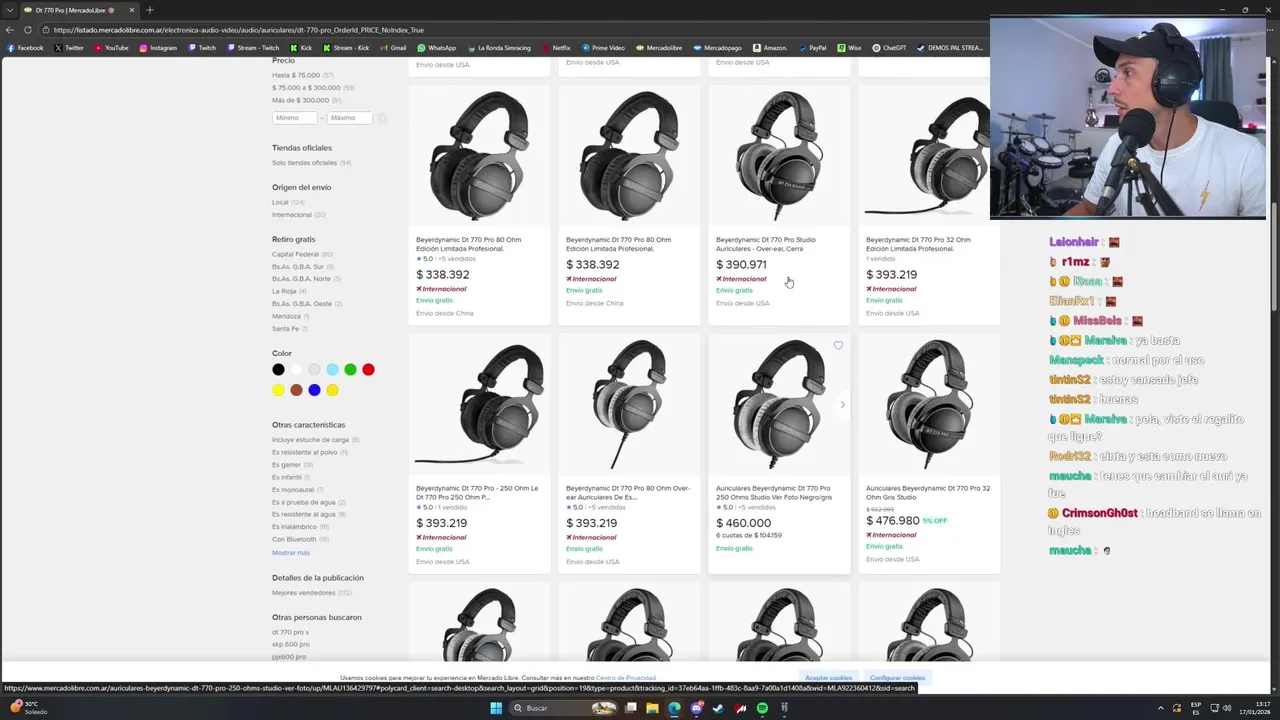Open the PayPal bookmark
The width and height of the screenshot is (1280, 720).
point(812,48)
